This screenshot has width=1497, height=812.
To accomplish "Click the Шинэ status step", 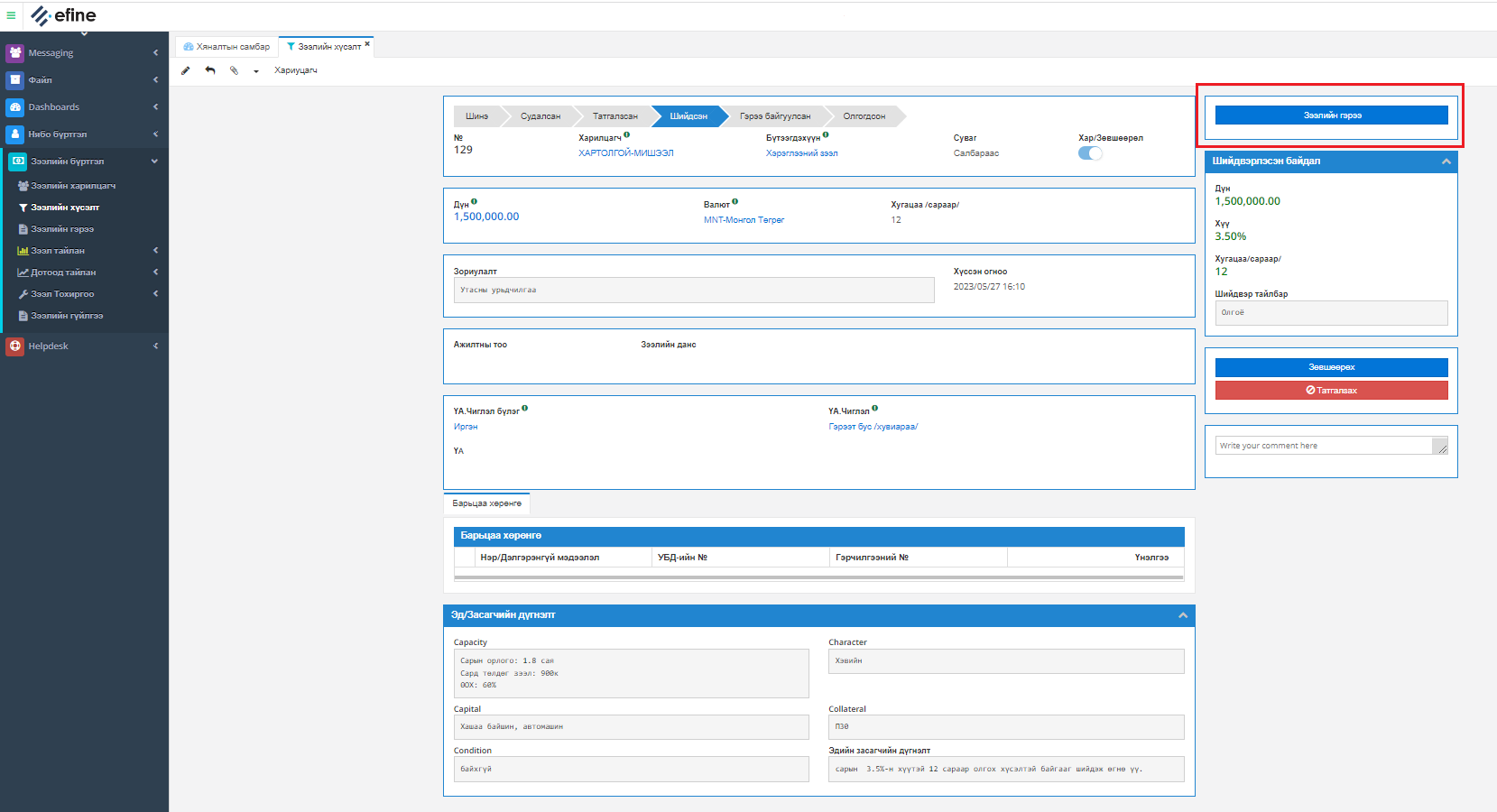I will point(476,116).
